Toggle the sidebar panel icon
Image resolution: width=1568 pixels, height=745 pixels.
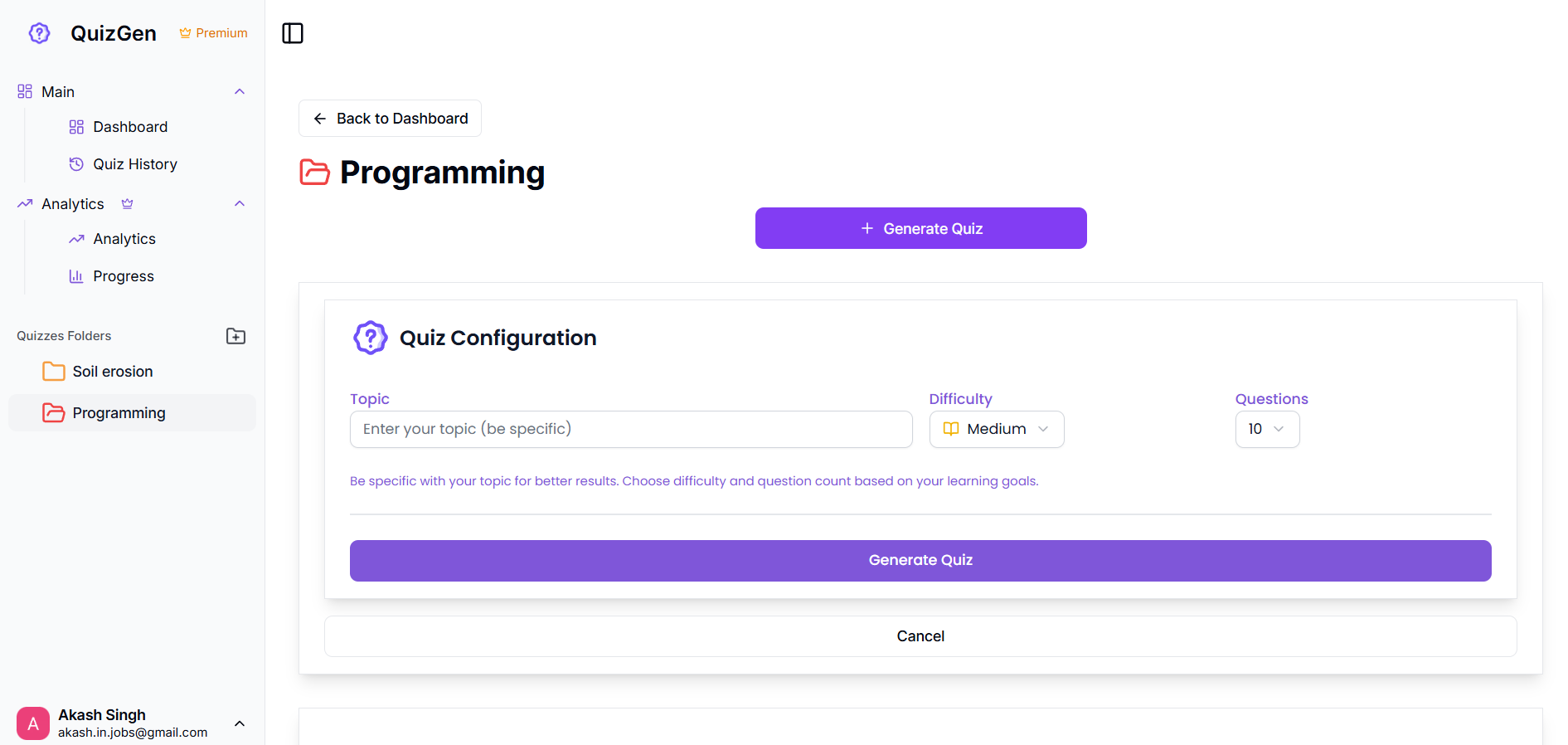click(x=293, y=33)
